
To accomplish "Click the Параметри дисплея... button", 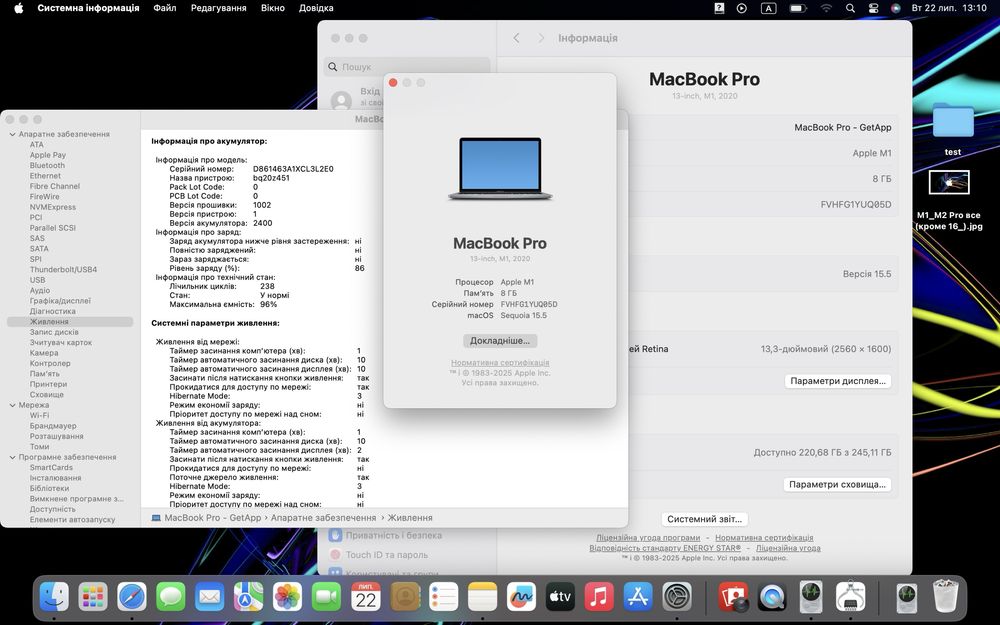I will coord(837,381).
